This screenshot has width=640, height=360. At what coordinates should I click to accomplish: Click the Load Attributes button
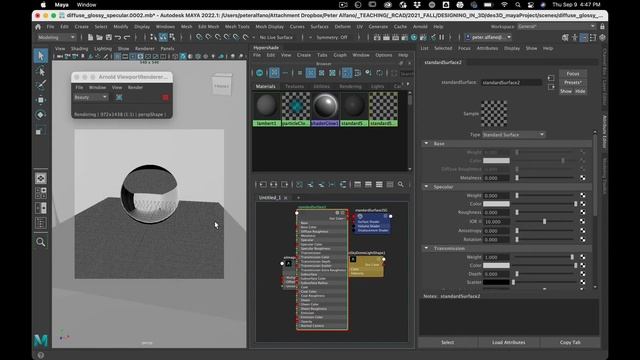pos(509,342)
